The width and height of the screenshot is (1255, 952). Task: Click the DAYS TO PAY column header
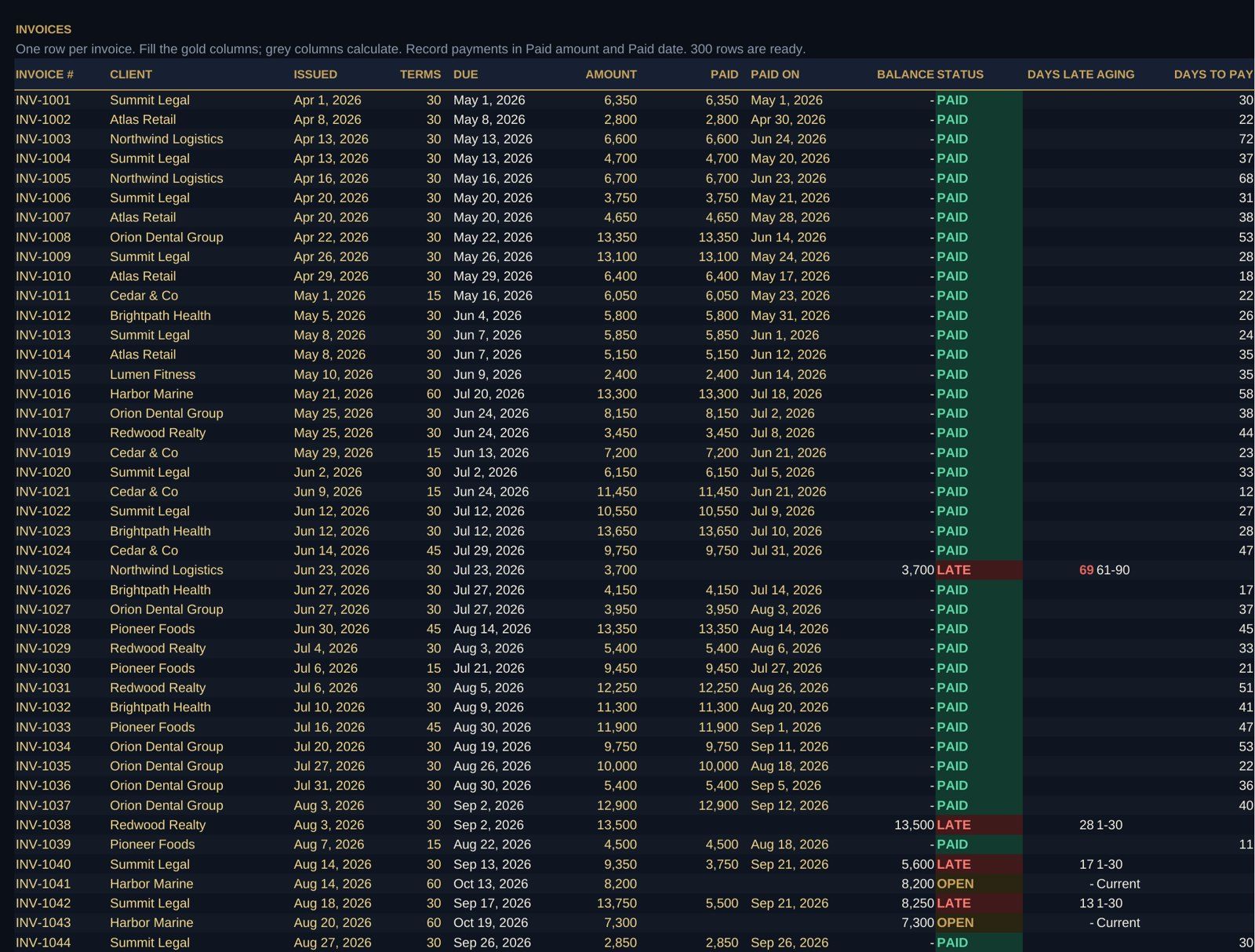pos(1213,74)
